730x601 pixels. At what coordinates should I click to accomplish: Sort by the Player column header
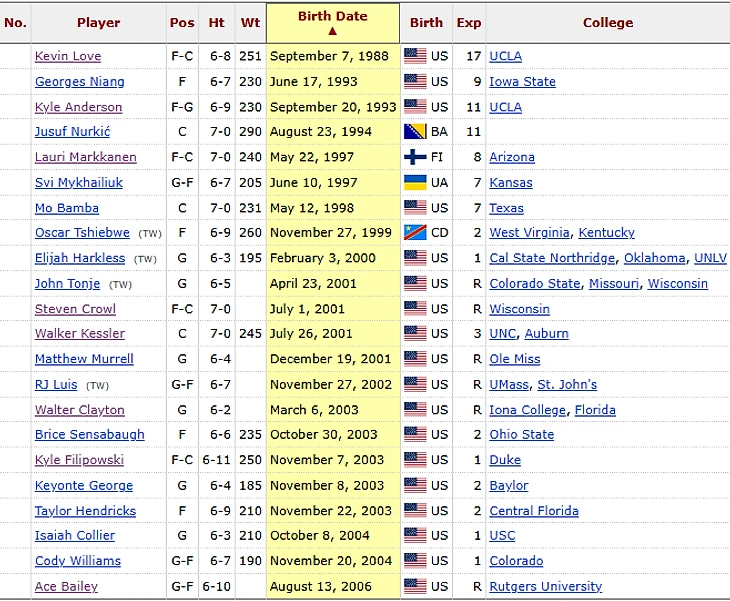pyautogui.click(x=98, y=23)
